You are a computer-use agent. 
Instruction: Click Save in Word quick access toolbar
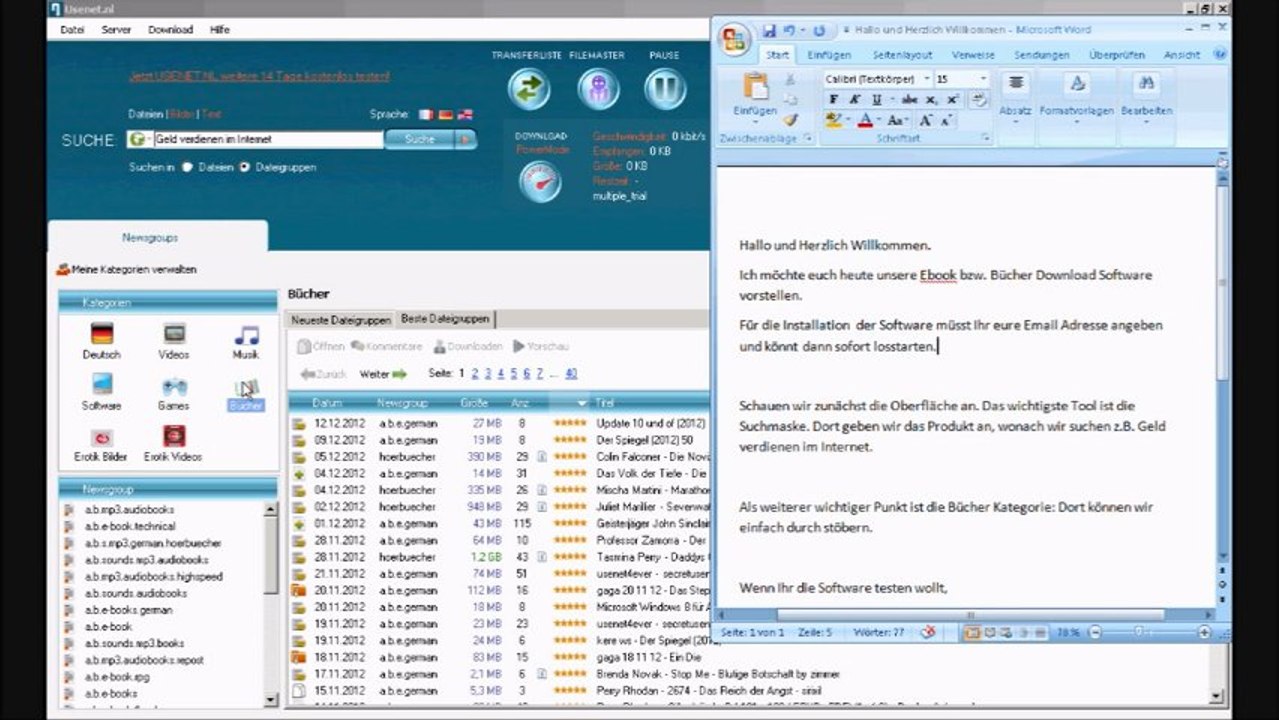pyautogui.click(x=769, y=31)
